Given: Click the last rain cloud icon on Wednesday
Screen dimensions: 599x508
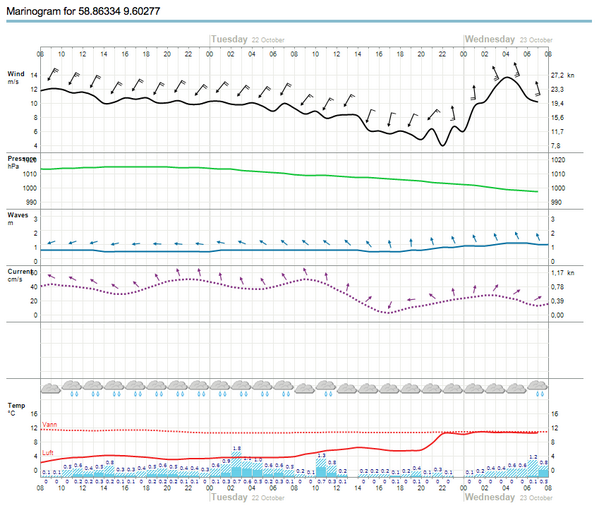Looking at the screenshot, I should tap(537, 387).
